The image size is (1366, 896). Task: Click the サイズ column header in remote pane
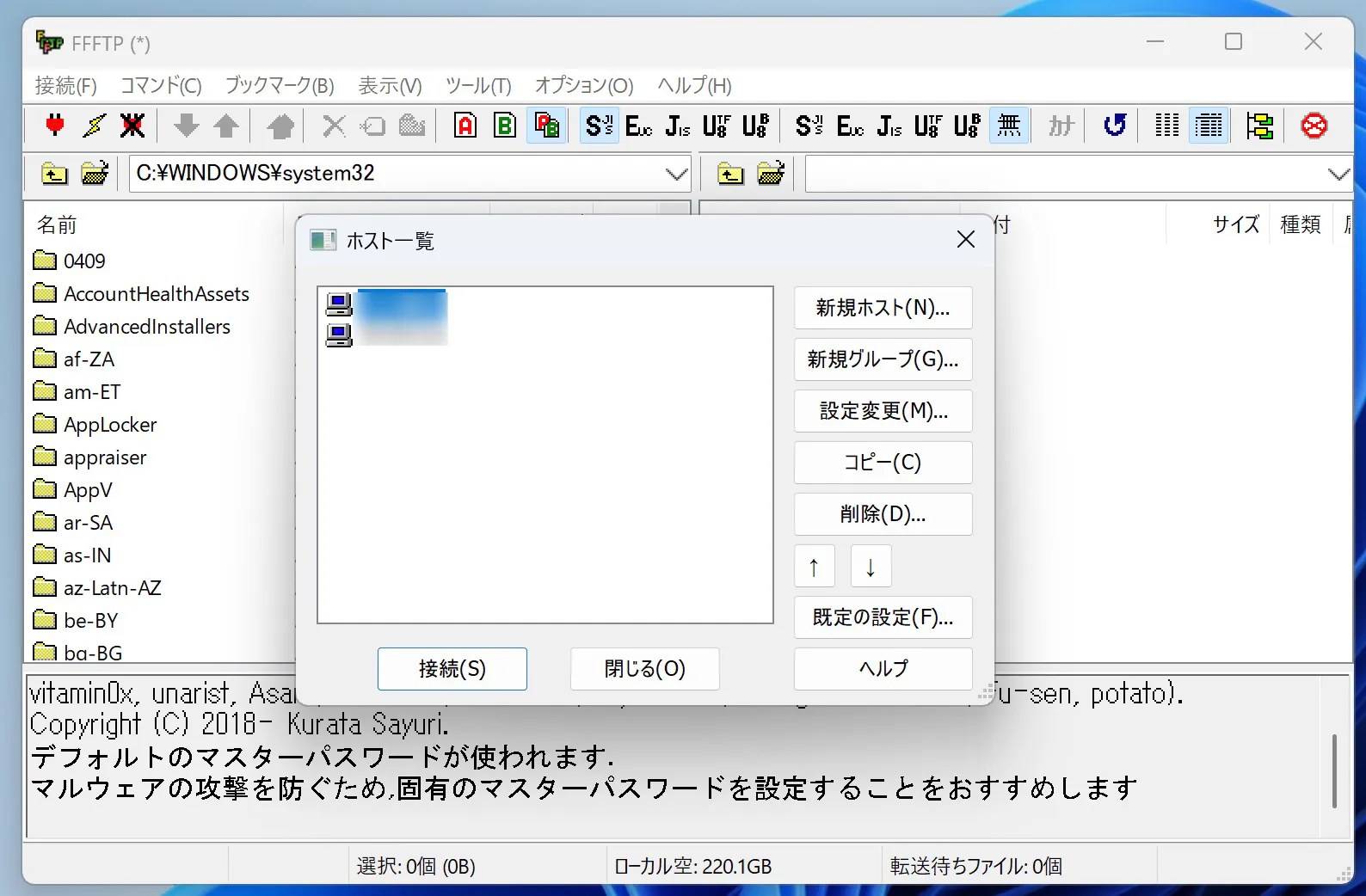click(1235, 225)
